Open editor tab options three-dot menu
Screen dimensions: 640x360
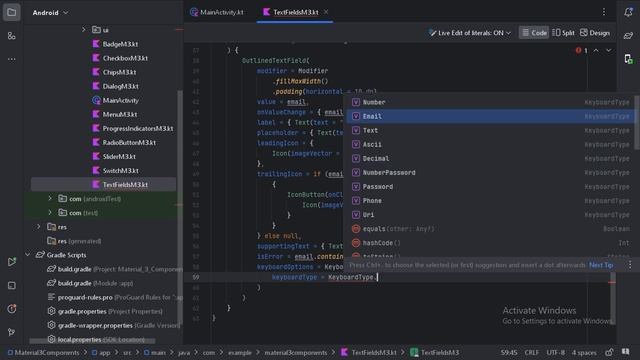click(x=604, y=12)
